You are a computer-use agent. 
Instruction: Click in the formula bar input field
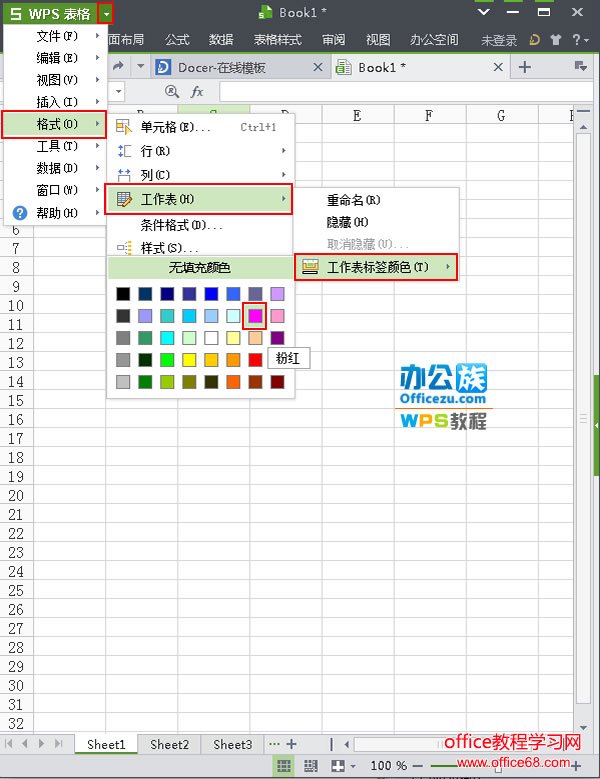click(x=406, y=92)
